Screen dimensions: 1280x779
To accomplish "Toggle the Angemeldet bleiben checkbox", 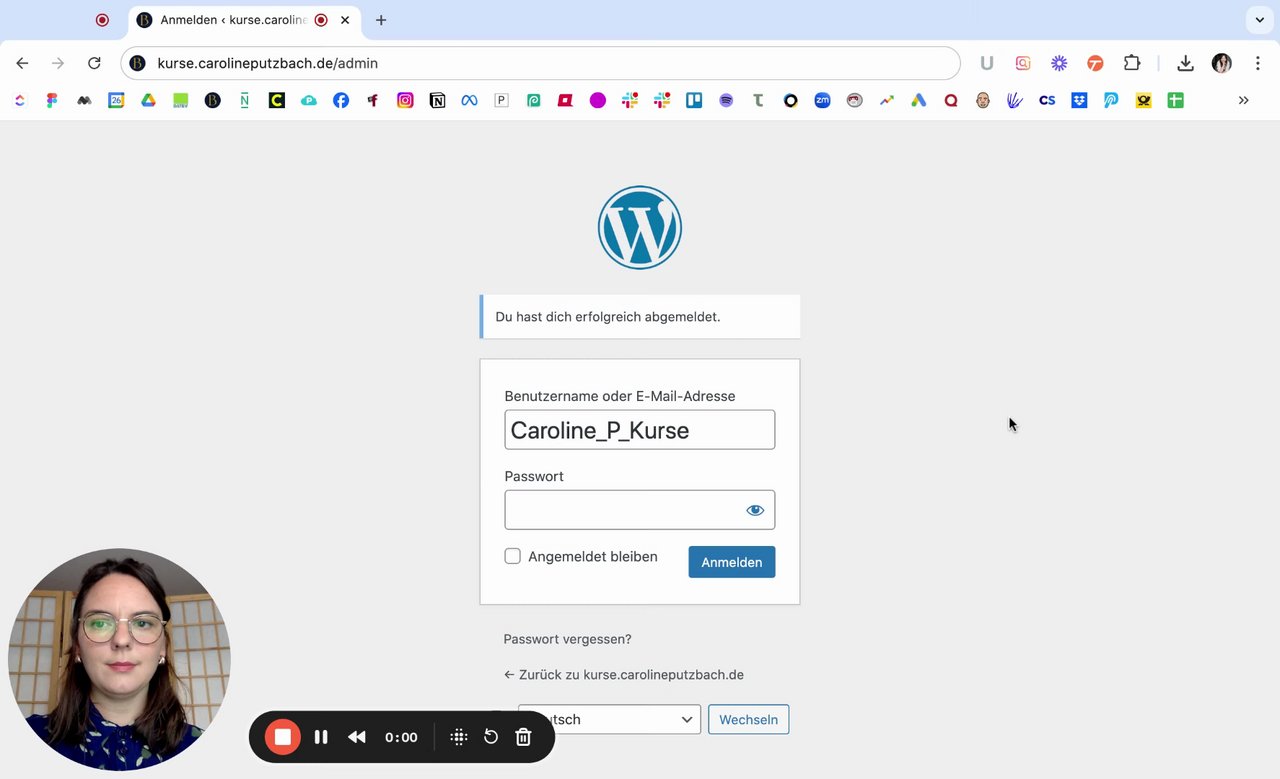I will click(x=513, y=556).
